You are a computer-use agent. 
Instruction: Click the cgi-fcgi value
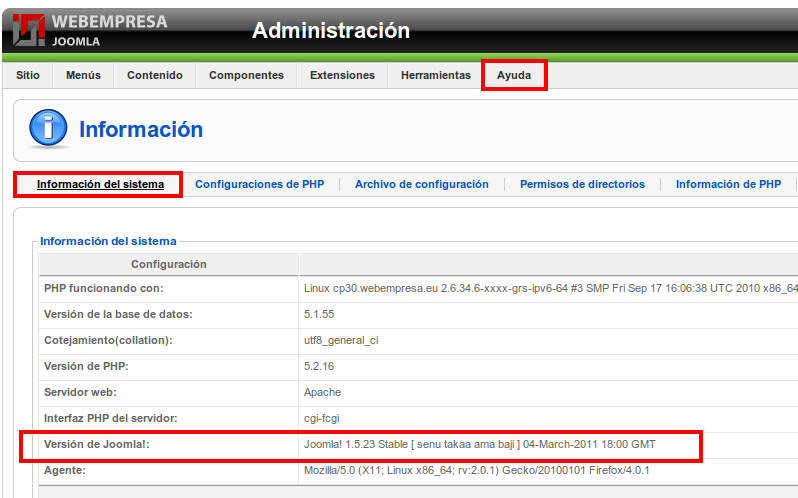pos(322,418)
